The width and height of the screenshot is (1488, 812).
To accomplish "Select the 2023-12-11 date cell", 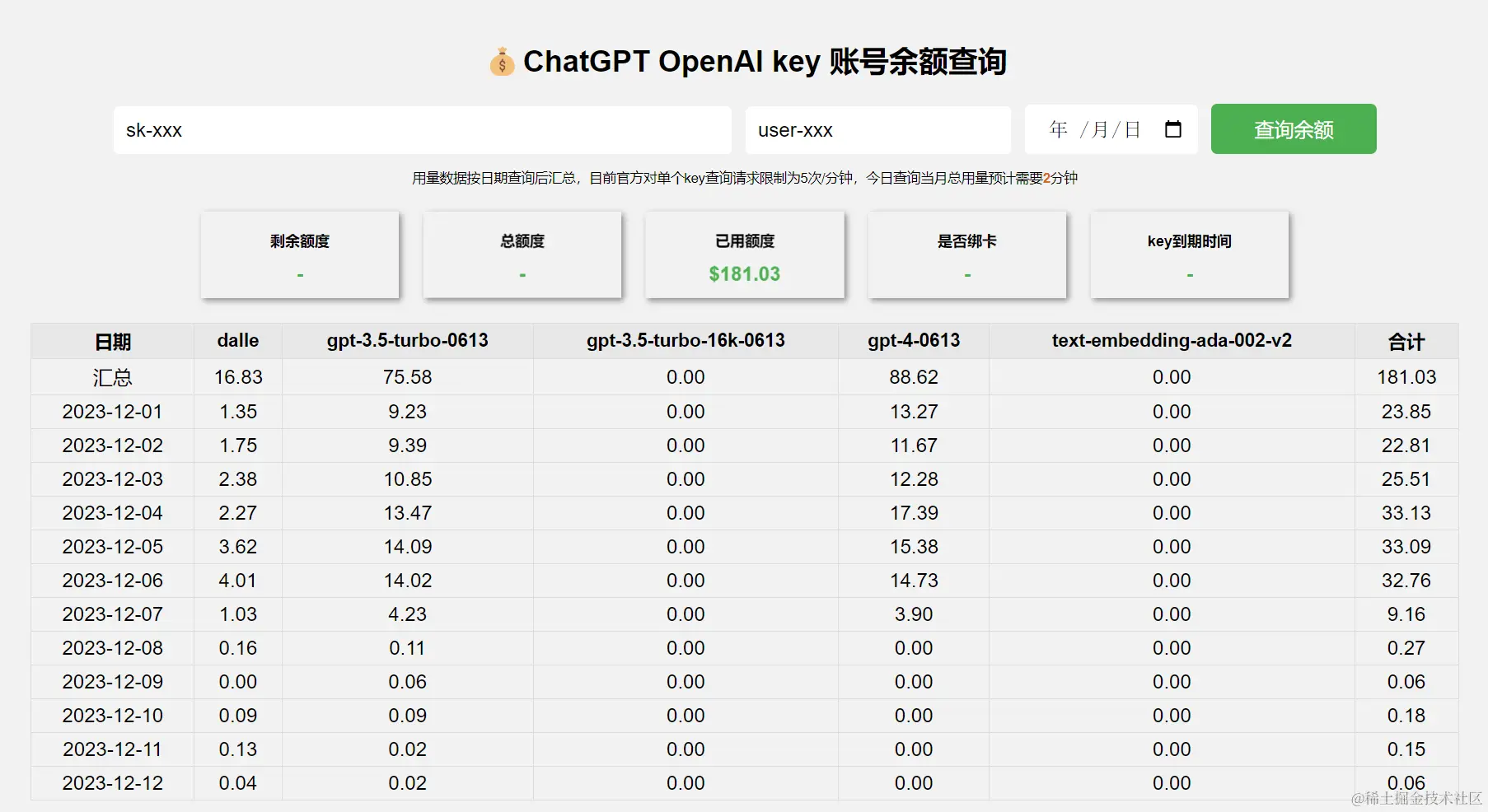I will [x=113, y=749].
